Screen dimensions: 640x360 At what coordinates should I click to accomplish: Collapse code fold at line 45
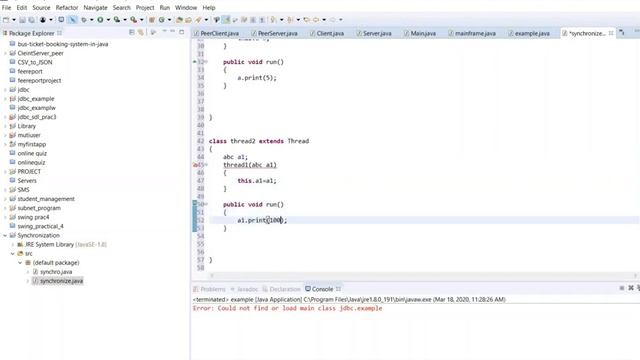pyautogui.click(x=207, y=165)
